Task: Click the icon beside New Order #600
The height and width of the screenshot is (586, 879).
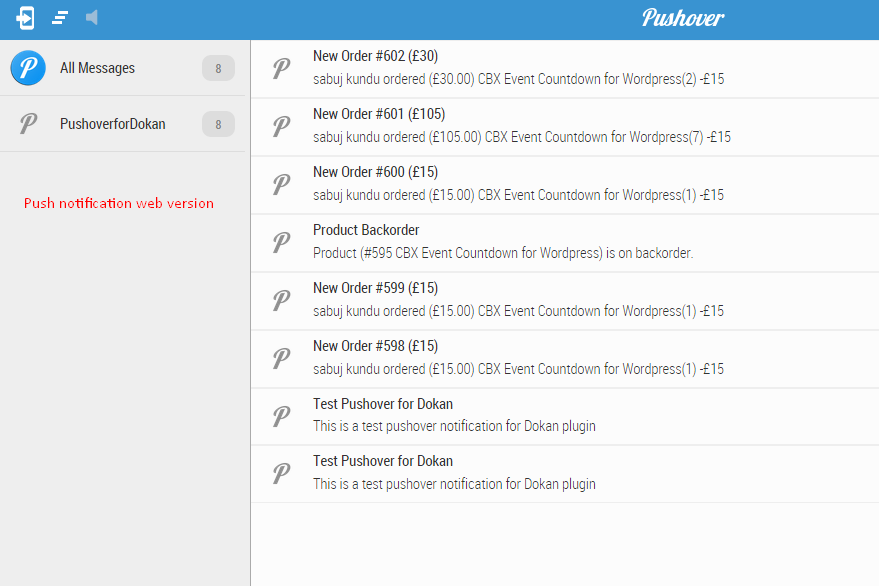Action: click(281, 184)
